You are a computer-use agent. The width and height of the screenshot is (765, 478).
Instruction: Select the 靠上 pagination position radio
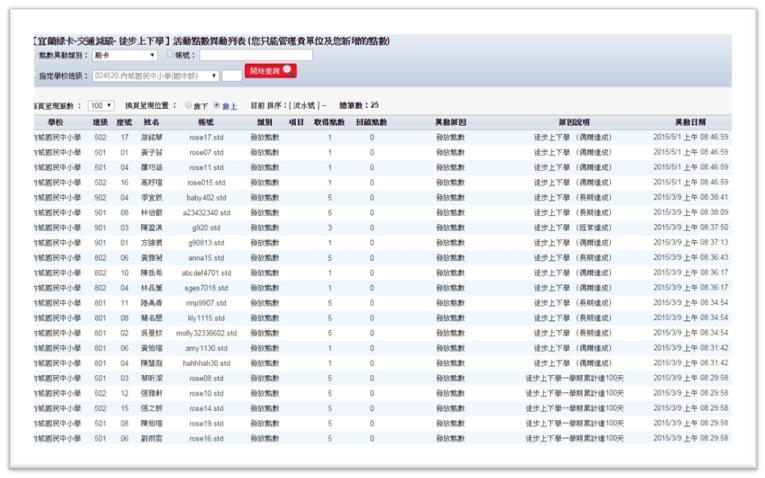coord(217,105)
